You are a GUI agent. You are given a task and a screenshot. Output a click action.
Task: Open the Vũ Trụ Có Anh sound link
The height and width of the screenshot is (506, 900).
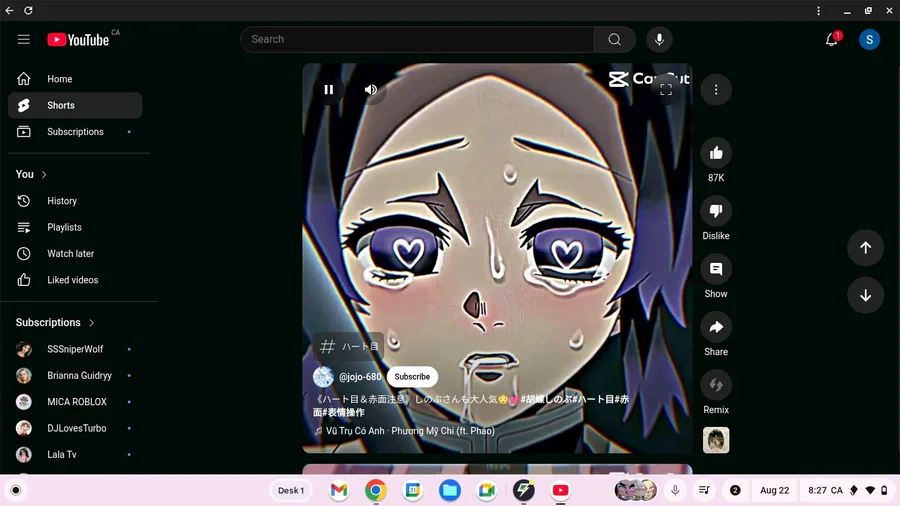coord(410,430)
